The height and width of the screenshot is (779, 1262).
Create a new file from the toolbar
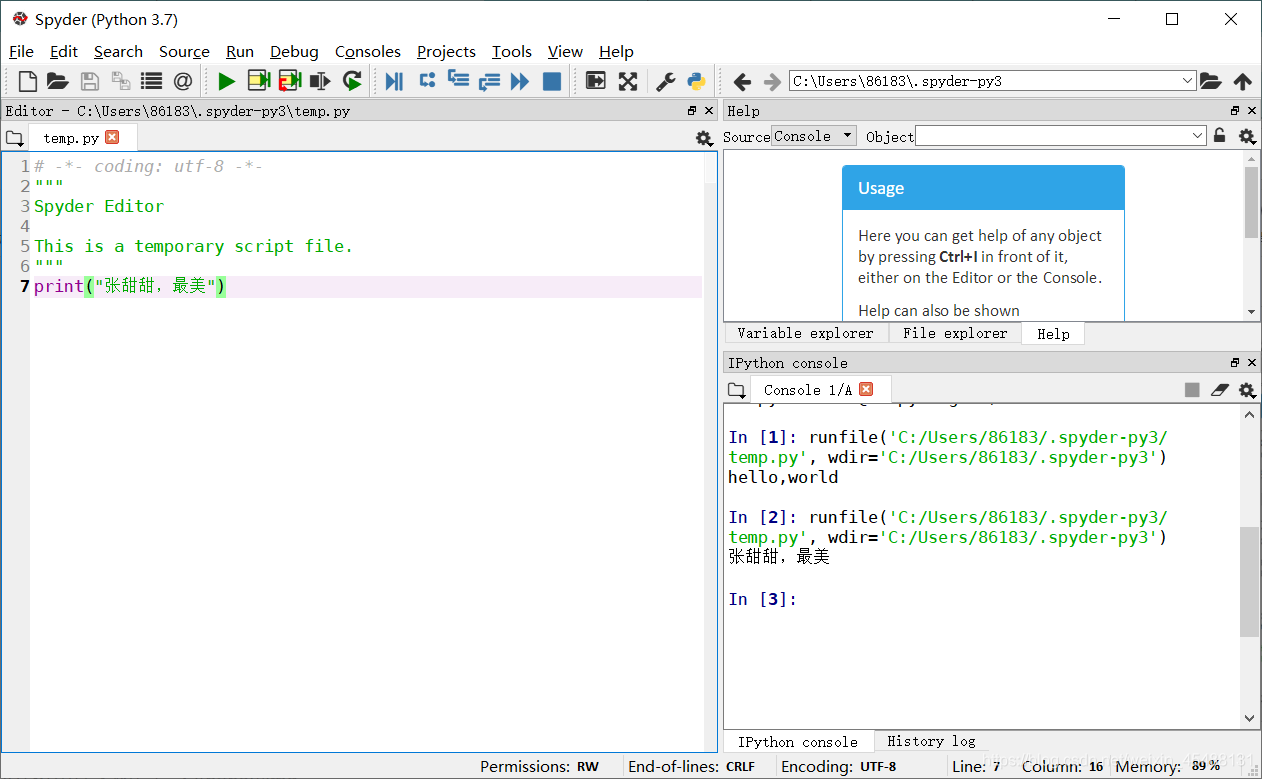[28, 81]
